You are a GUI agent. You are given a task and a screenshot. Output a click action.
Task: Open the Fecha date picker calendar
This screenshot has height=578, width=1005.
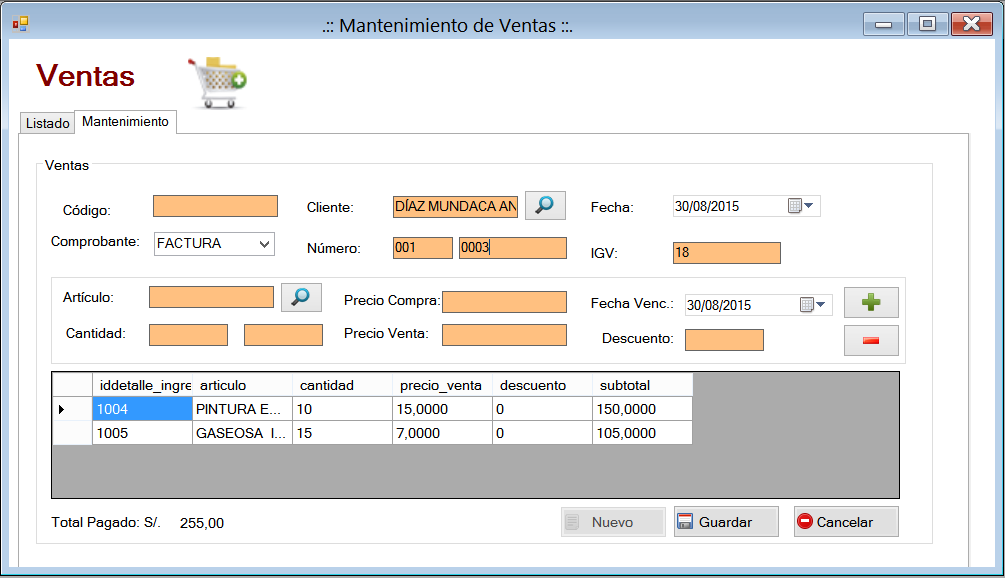[x=807, y=205]
